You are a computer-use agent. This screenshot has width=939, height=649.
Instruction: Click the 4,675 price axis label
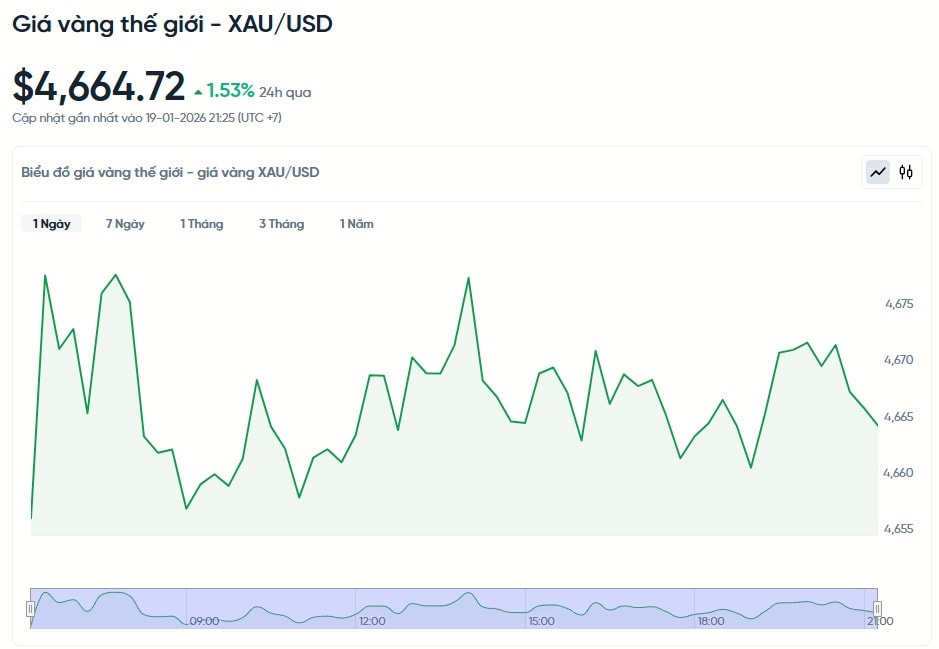(x=899, y=303)
